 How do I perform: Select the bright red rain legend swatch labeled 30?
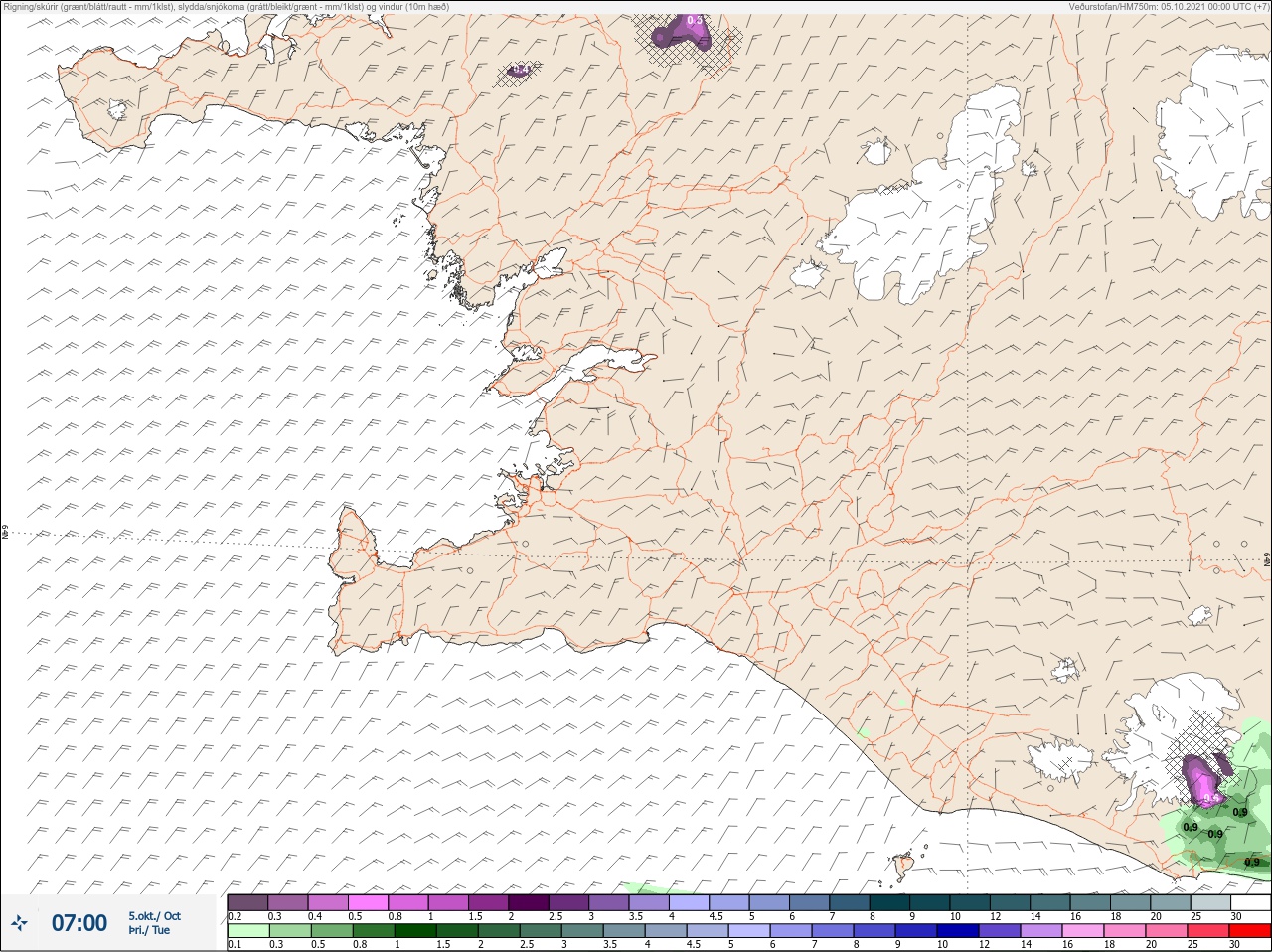tap(1249, 931)
